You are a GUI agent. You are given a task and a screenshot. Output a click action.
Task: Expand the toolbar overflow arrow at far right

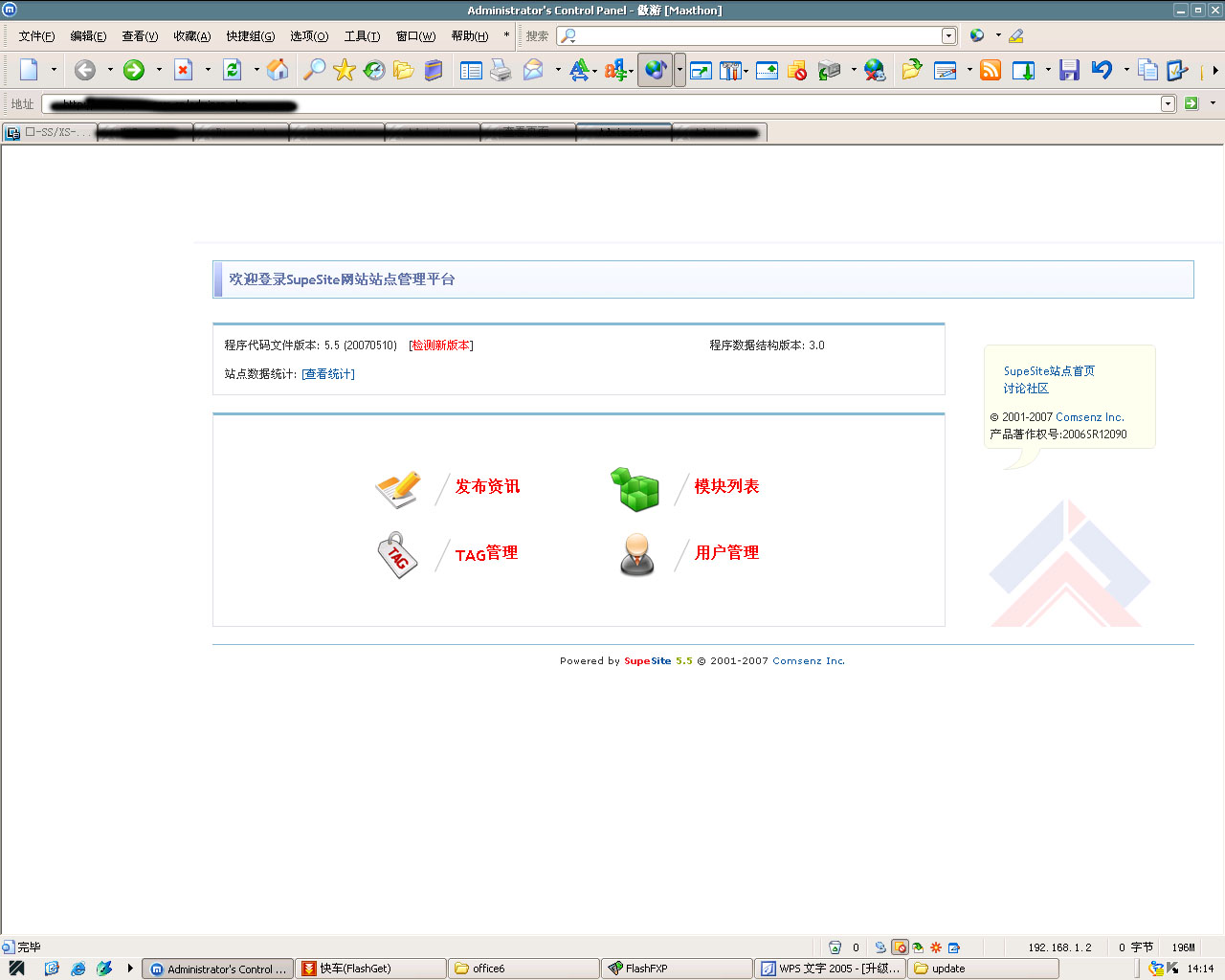1215,70
